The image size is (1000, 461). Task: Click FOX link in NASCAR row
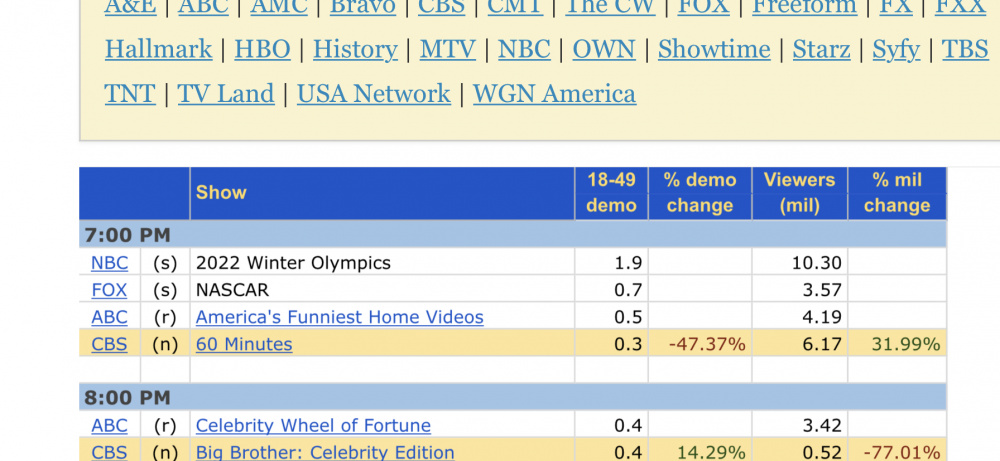(109, 290)
